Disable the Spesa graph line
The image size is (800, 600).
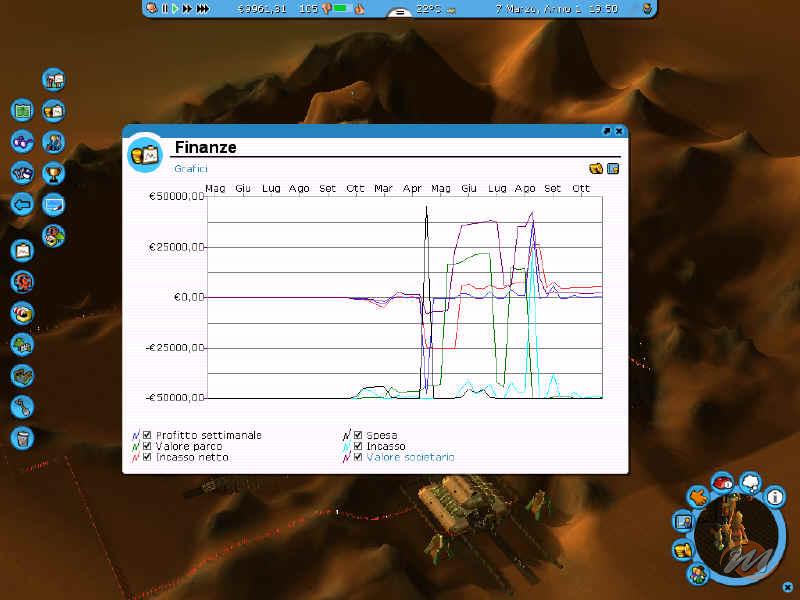(358, 435)
